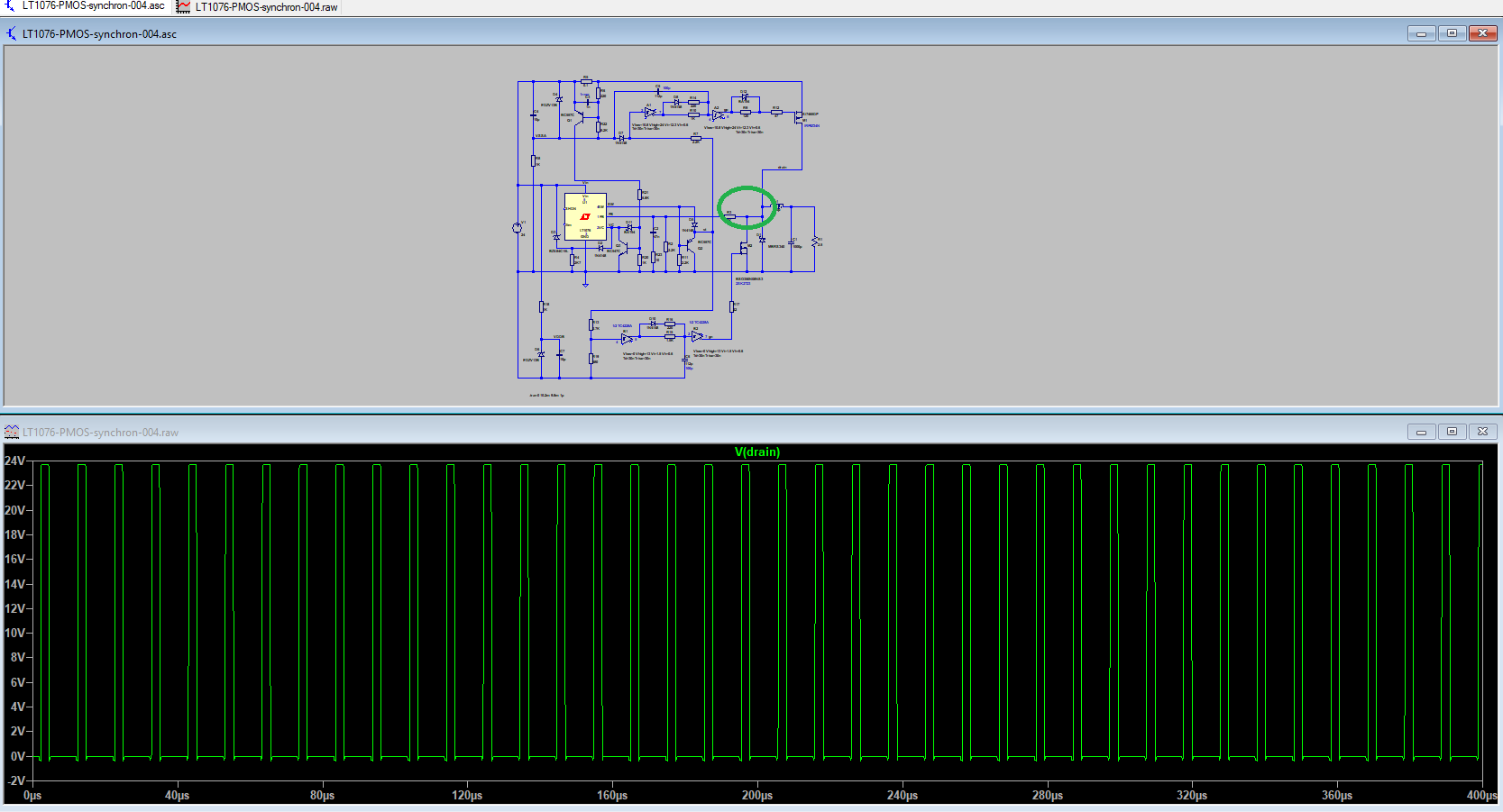Click the 12V vertical axis label
Viewport: 1503px width, 812px height.
pyautogui.click(x=14, y=608)
